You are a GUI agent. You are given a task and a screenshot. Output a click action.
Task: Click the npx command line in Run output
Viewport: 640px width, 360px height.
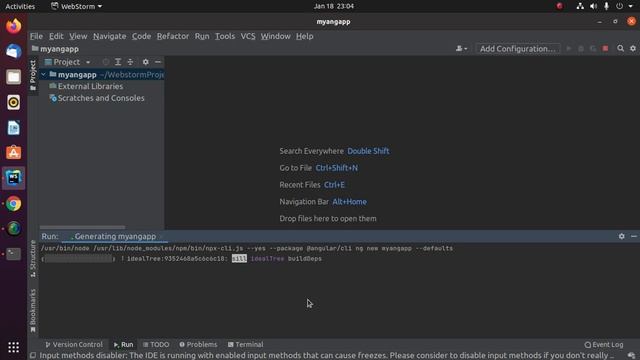(x=247, y=248)
